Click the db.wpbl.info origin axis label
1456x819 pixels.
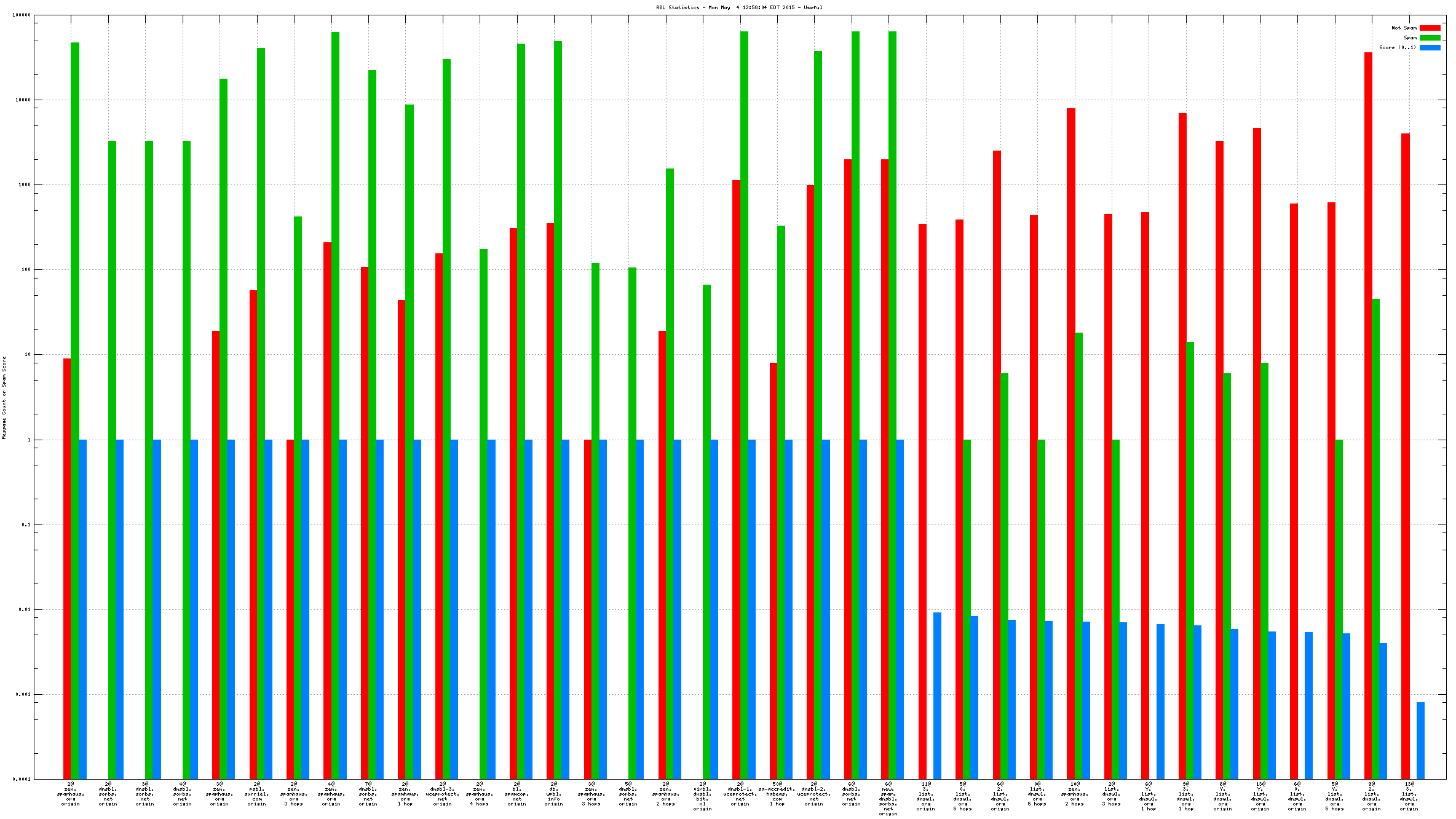pos(554,794)
